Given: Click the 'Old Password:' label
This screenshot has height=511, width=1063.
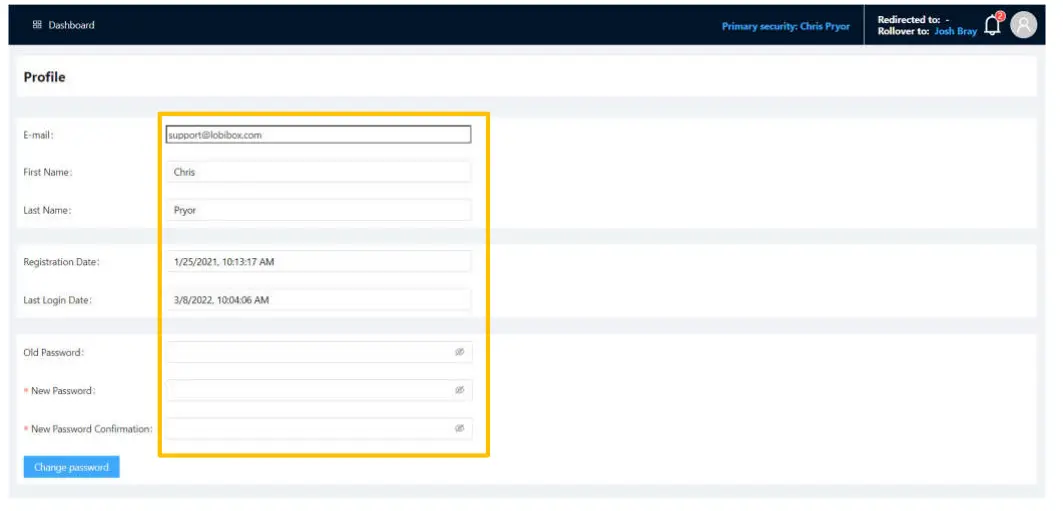Looking at the screenshot, I should coord(54,352).
